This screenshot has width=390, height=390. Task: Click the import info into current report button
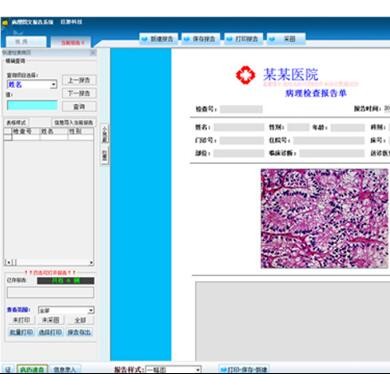pyautogui.click(x=73, y=123)
